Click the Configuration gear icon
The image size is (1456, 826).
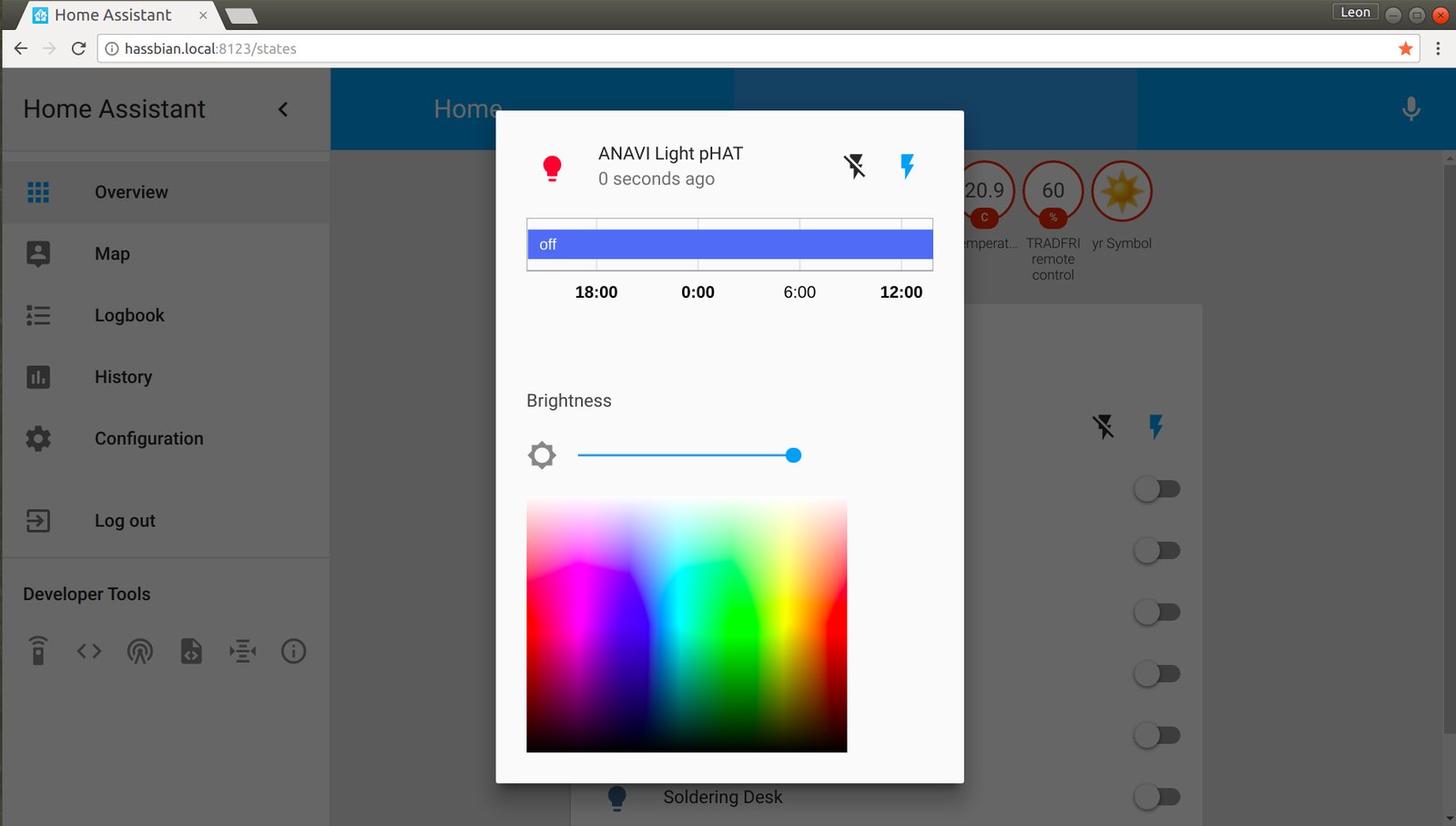coord(38,439)
